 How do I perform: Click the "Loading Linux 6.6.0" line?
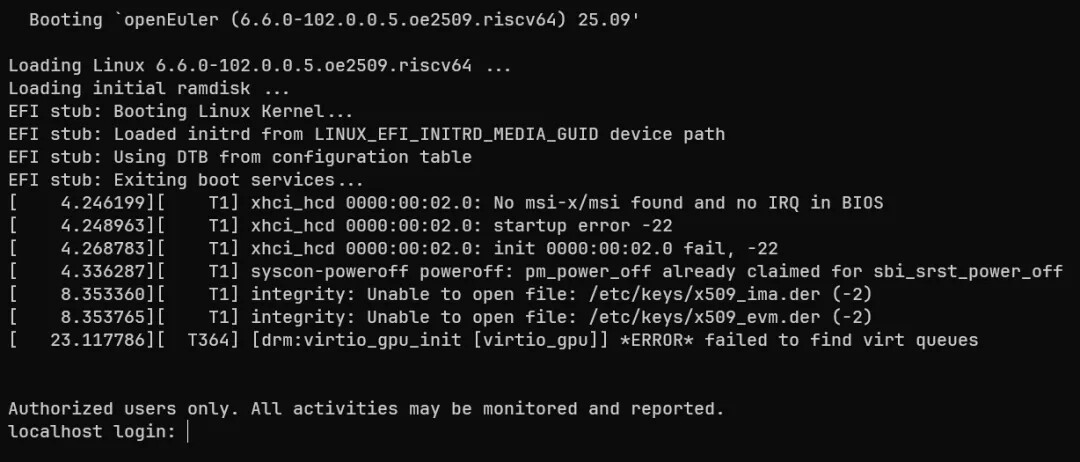[260, 66]
